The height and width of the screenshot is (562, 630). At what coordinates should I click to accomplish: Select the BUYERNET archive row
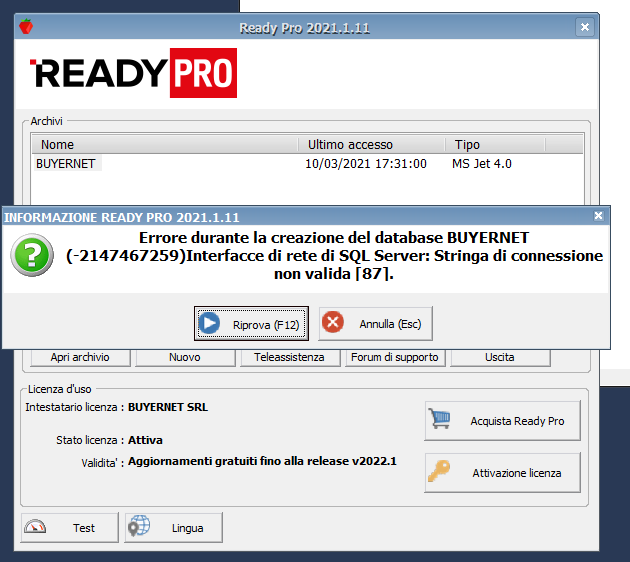pos(308,164)
